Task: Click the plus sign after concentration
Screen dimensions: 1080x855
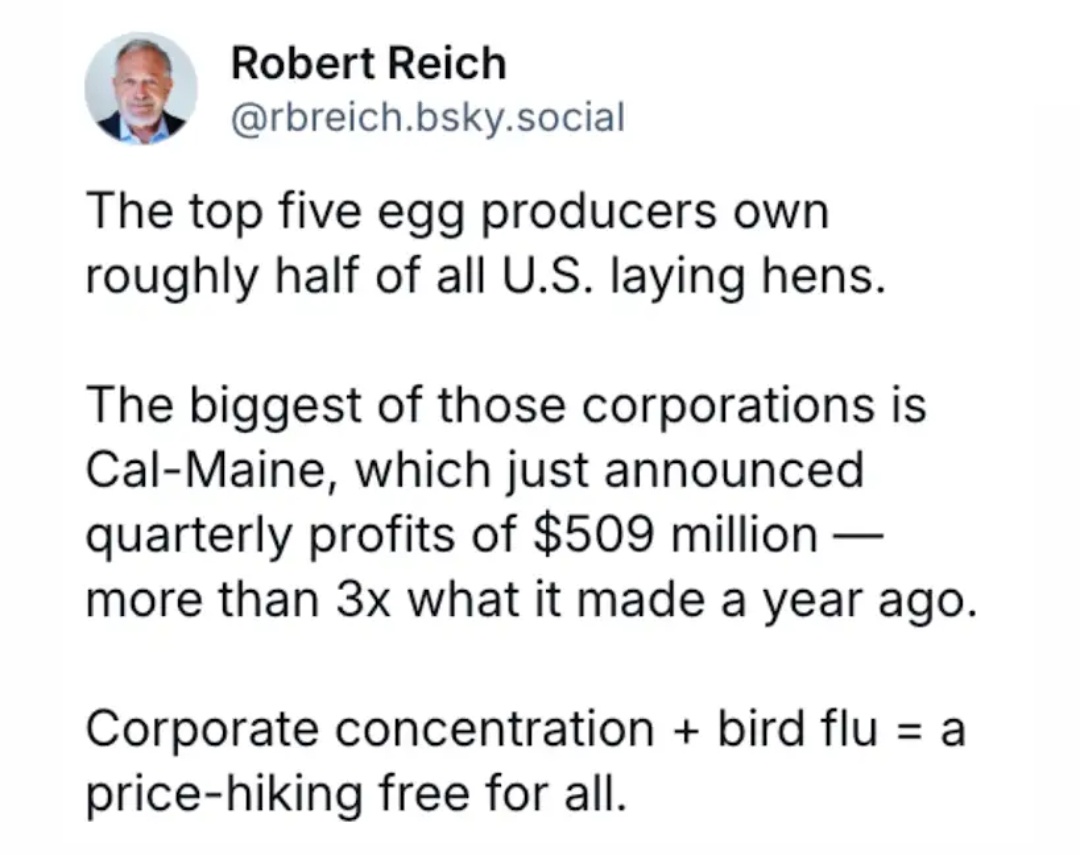Action: (x=685, y=730)
